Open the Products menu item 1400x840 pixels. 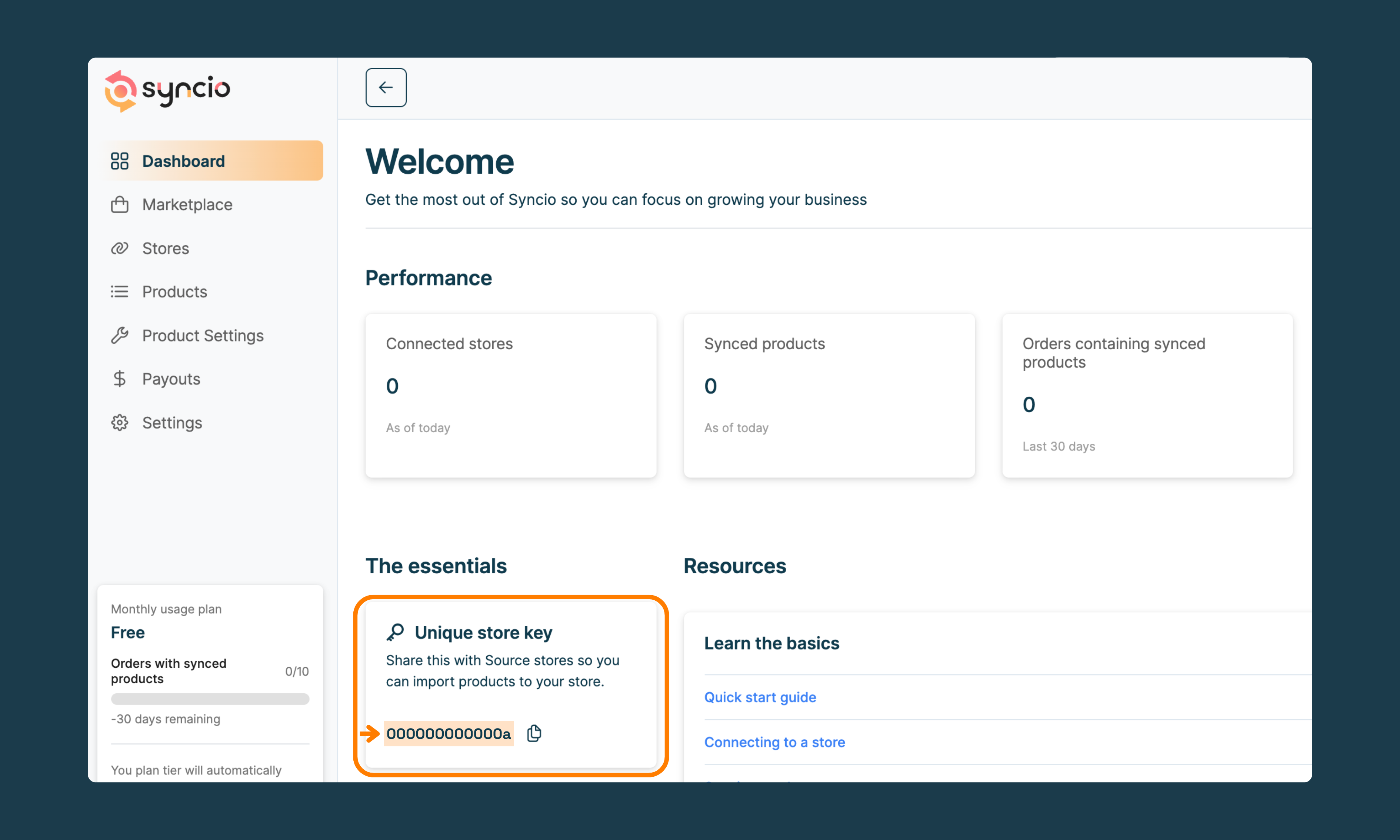174,291
